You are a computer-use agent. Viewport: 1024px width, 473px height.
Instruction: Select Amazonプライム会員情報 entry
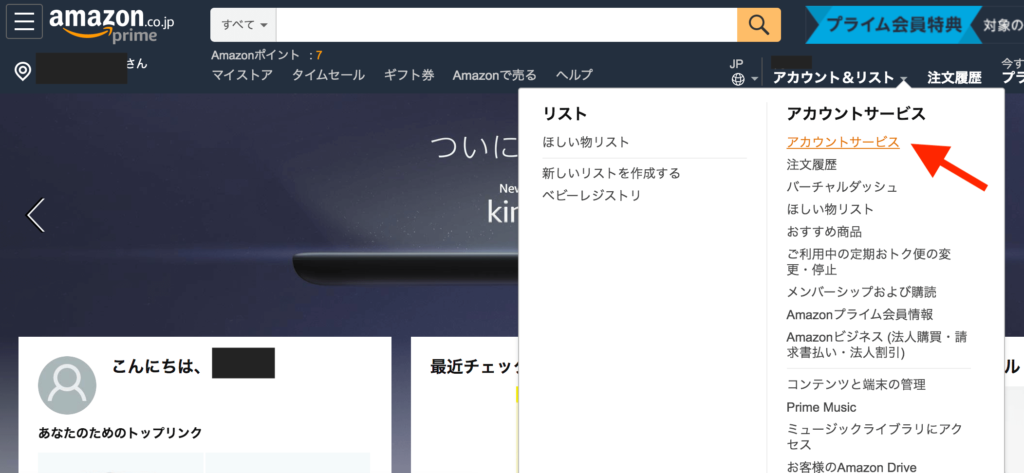(859, 314)
